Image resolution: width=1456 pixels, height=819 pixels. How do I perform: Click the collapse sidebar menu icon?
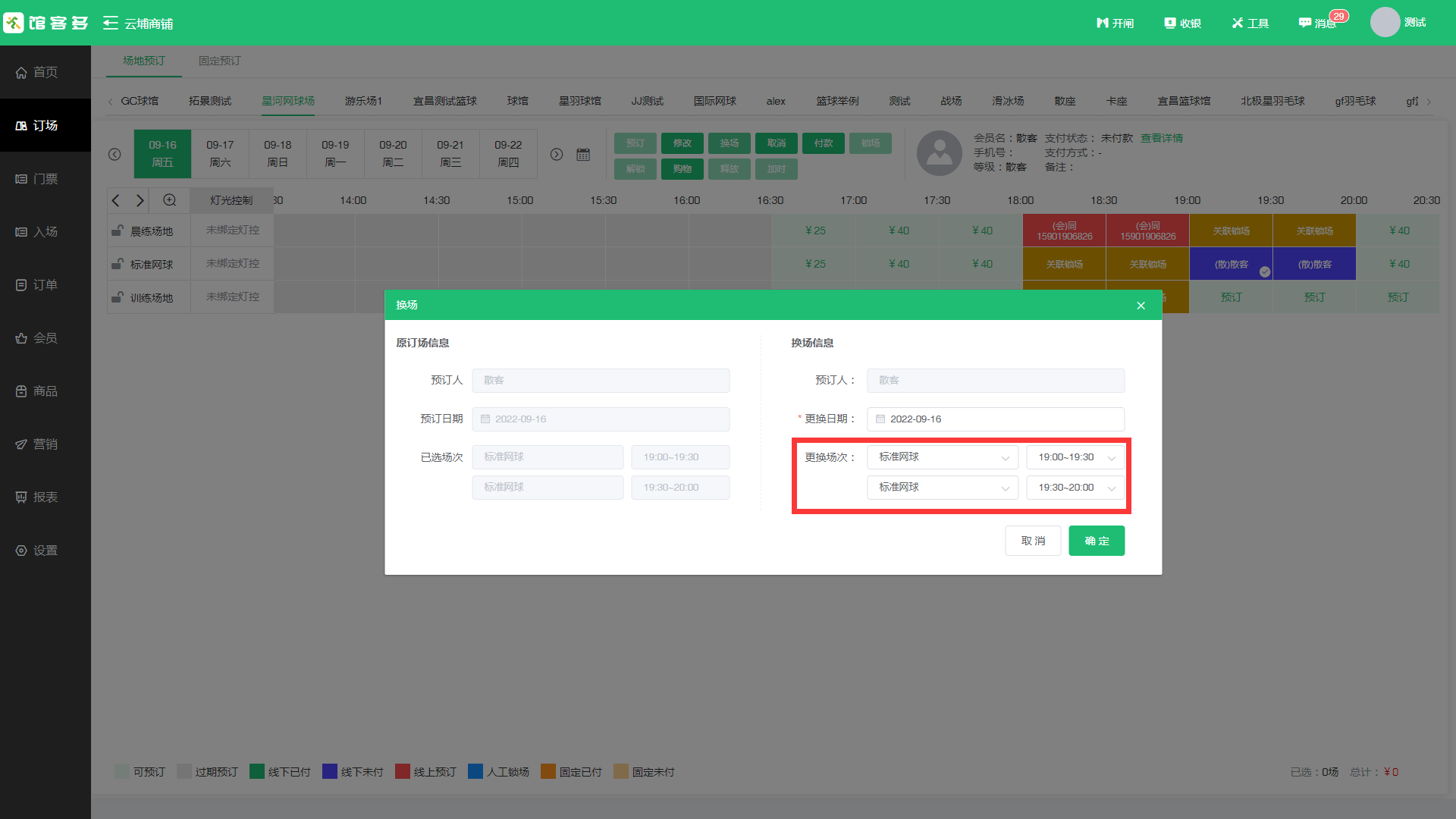coord(111,23)
